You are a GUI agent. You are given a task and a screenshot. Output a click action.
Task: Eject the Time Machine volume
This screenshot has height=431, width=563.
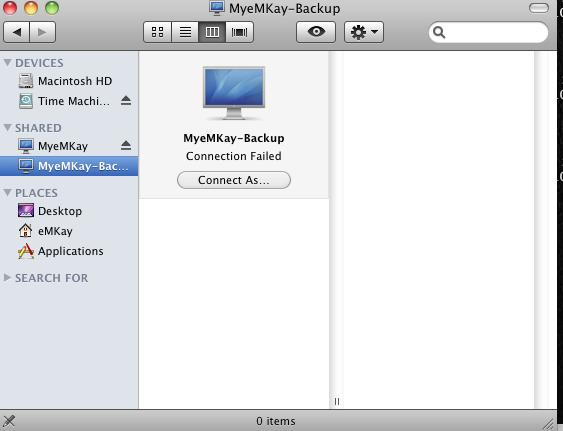pyautogui.click(x=126, y=101)
